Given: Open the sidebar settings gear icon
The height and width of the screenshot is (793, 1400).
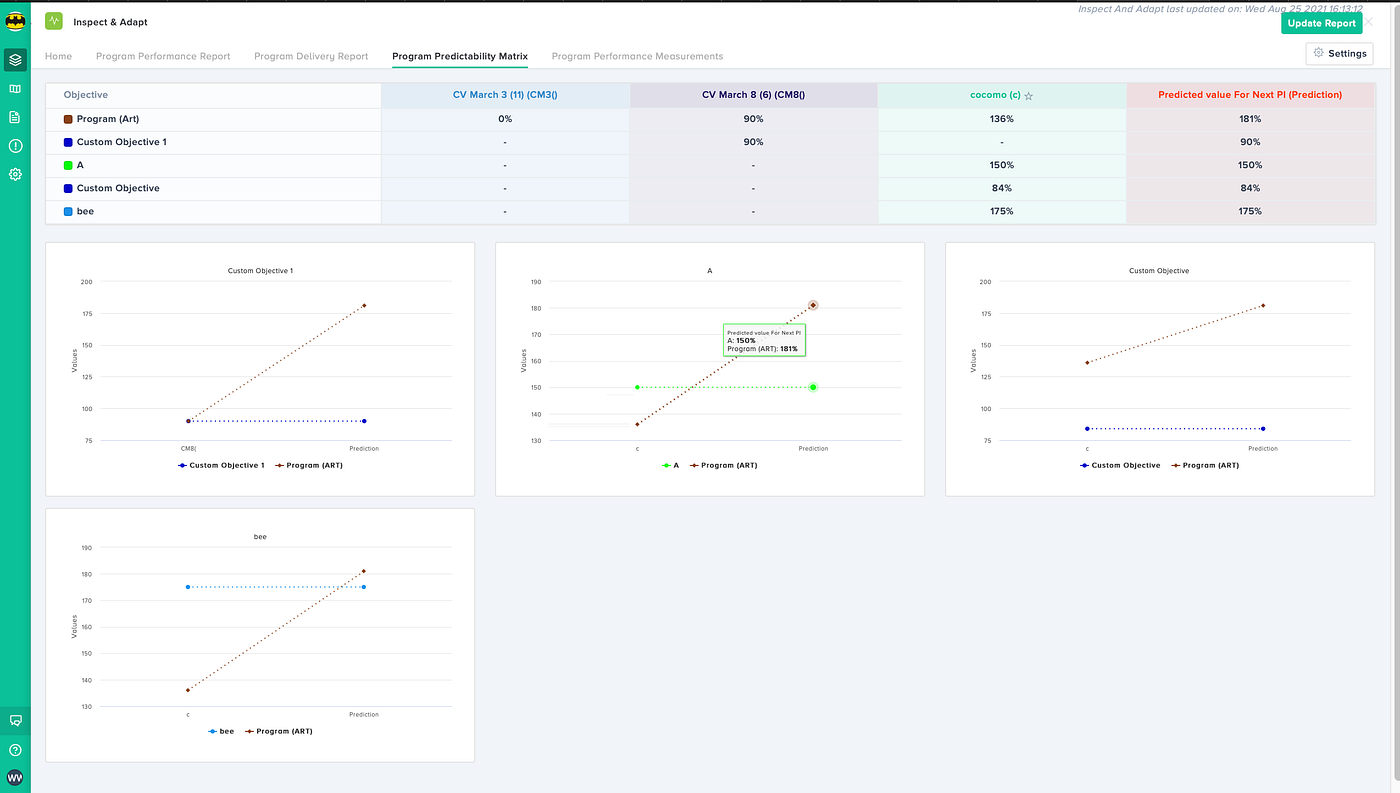Looking at the screenshot, I should (14, 173).
